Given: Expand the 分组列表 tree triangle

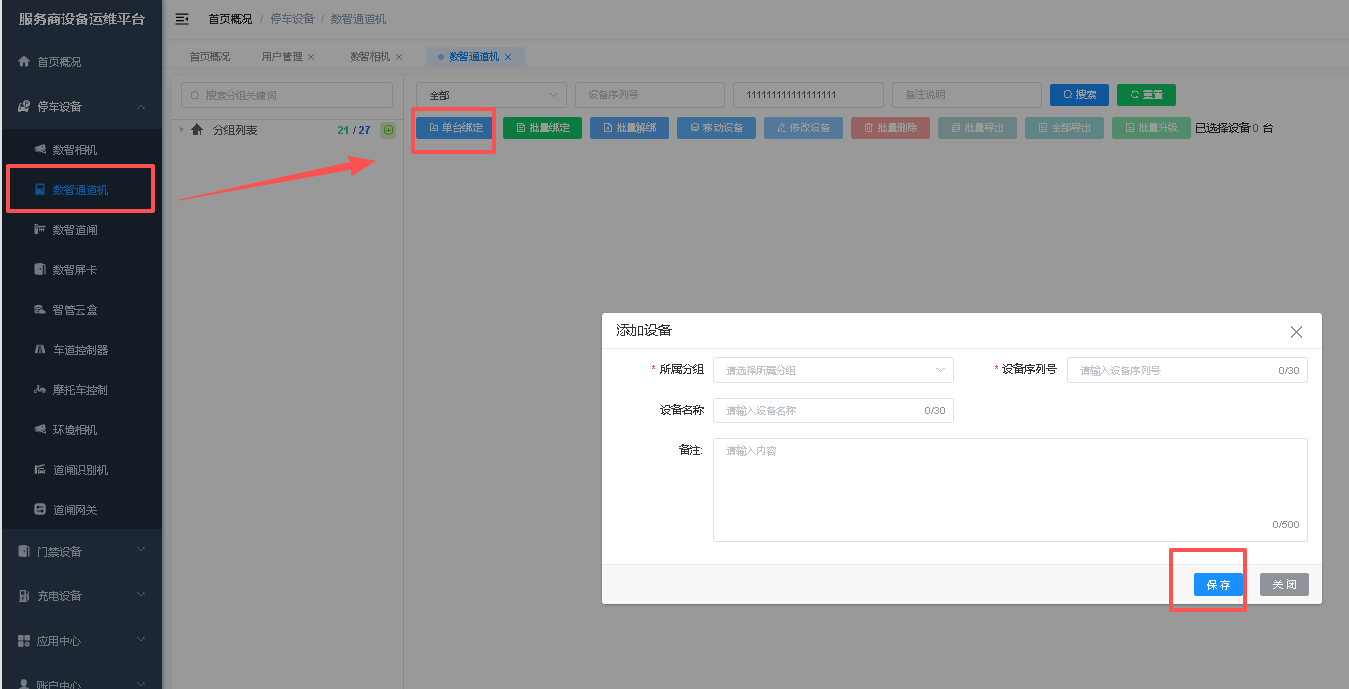Looking at the screenshot, I should pos(182,129).
